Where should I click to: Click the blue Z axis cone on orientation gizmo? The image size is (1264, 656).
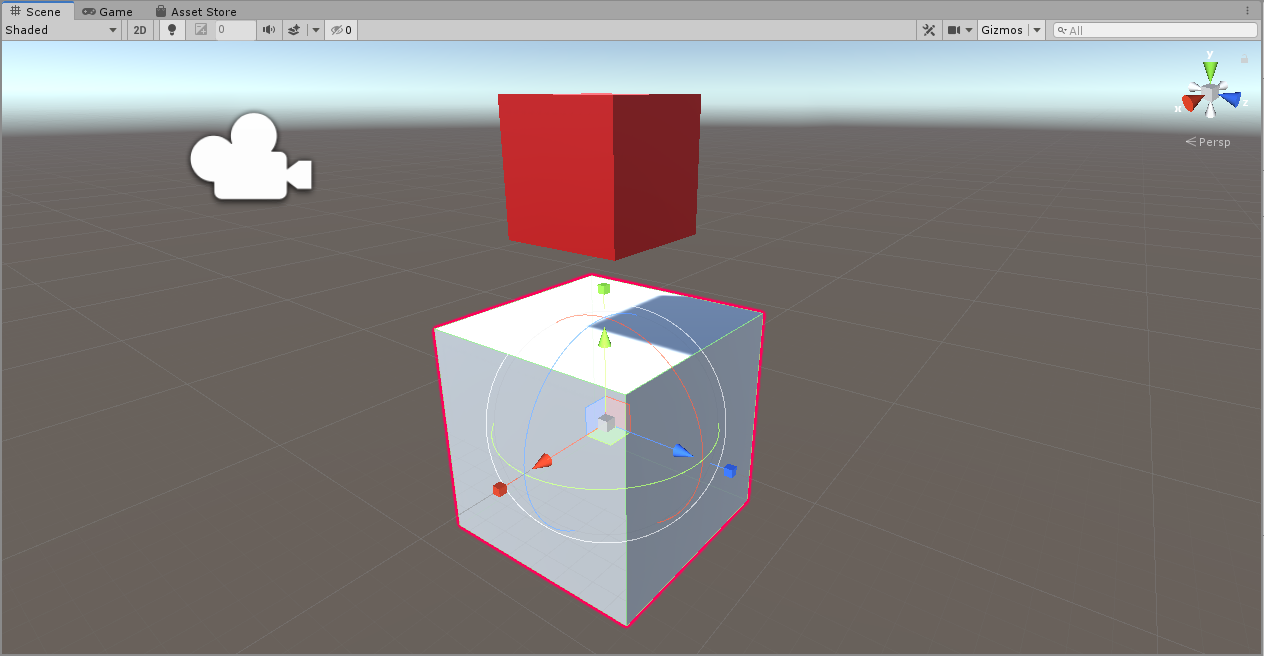1230,99
